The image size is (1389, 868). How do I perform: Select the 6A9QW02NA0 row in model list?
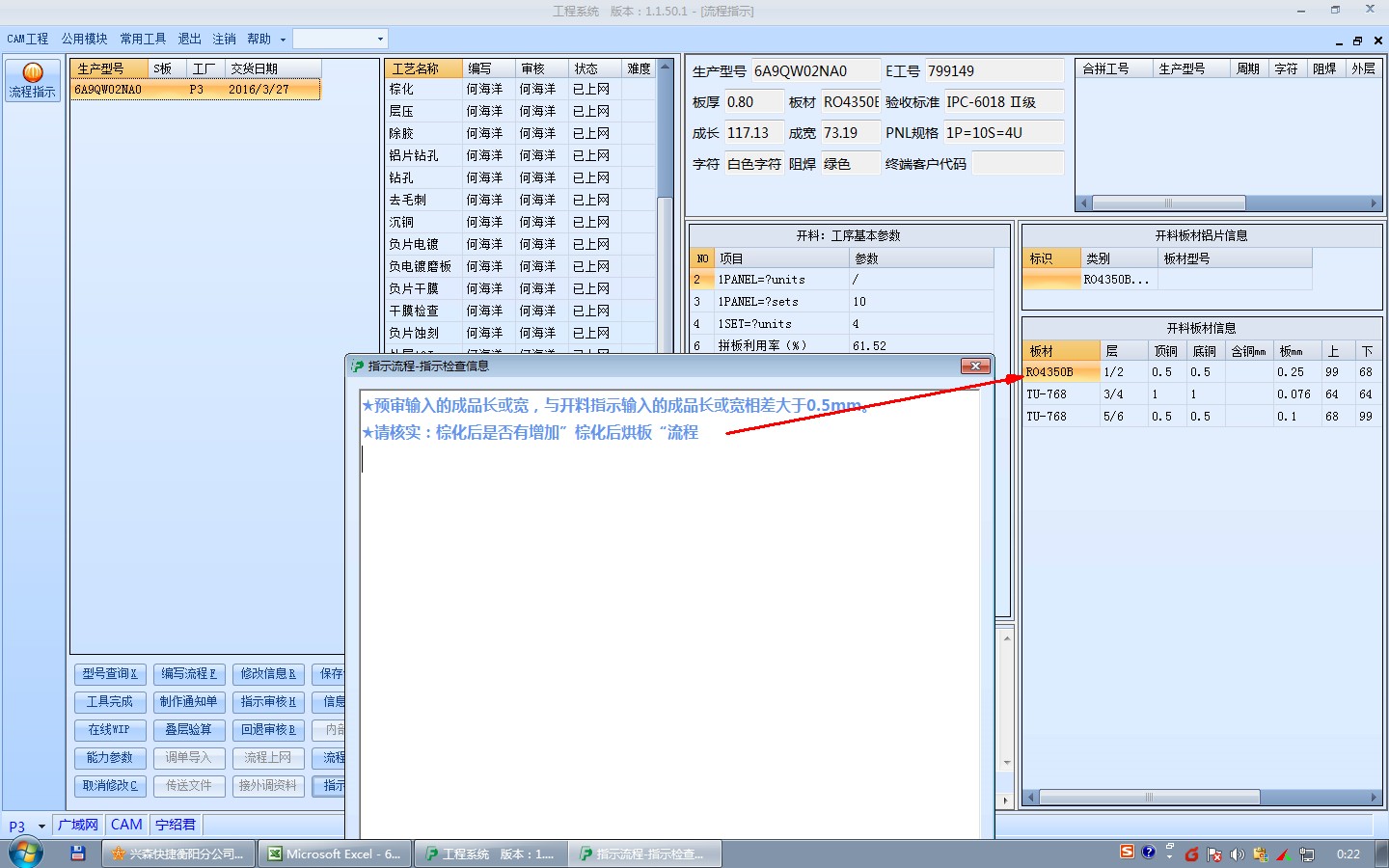[x=196, y=90]
